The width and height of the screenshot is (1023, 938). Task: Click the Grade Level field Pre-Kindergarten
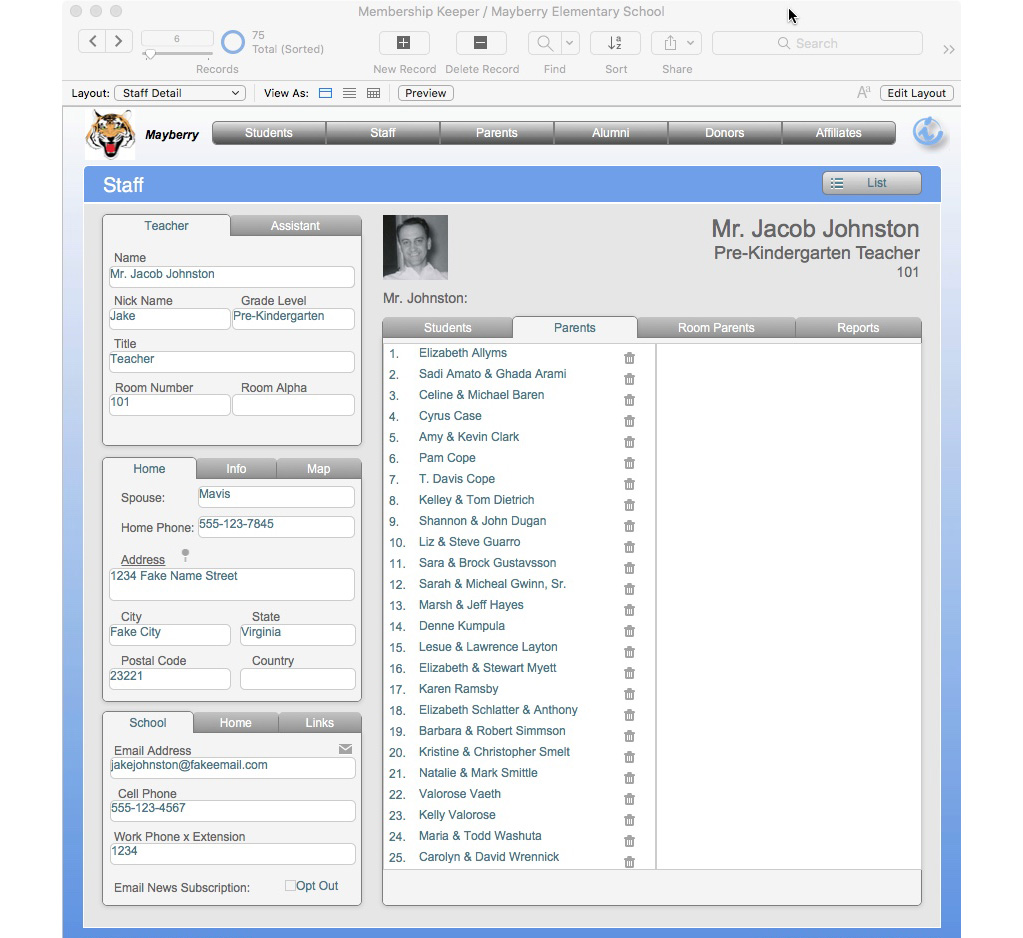coord(294,318)
